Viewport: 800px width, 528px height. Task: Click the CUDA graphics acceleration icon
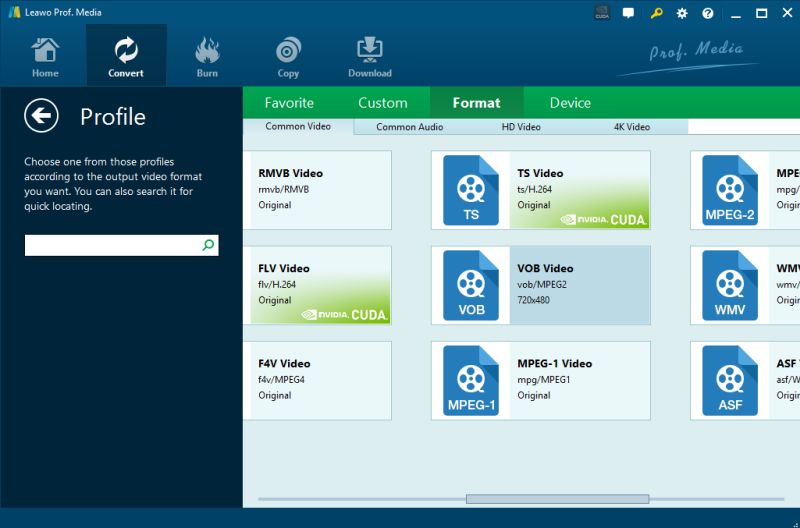602,13
